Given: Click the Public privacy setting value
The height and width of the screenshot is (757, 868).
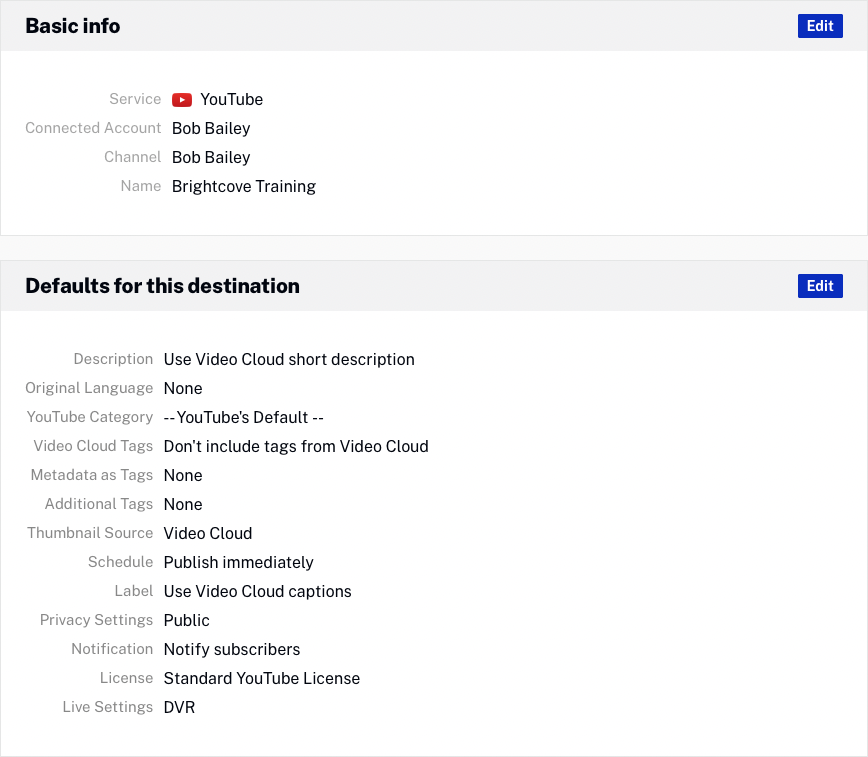Looking at the screenshot, I should (x=187, y=620).
